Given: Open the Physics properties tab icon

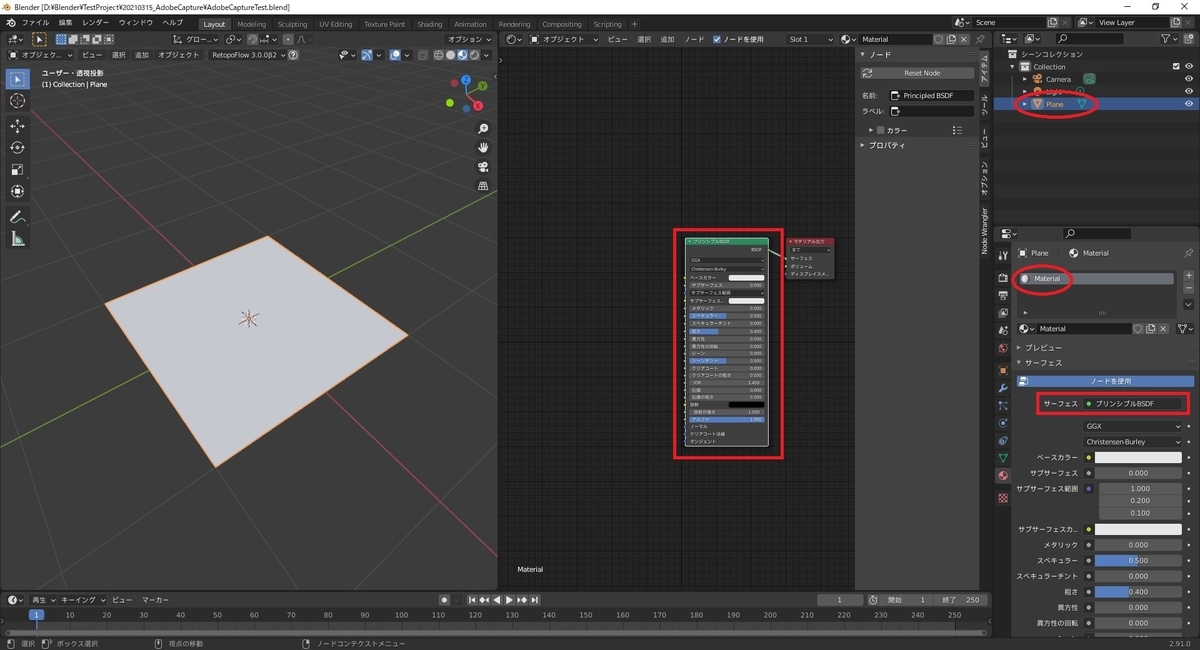Looking at the screenshot, I should click(1003, 423).
